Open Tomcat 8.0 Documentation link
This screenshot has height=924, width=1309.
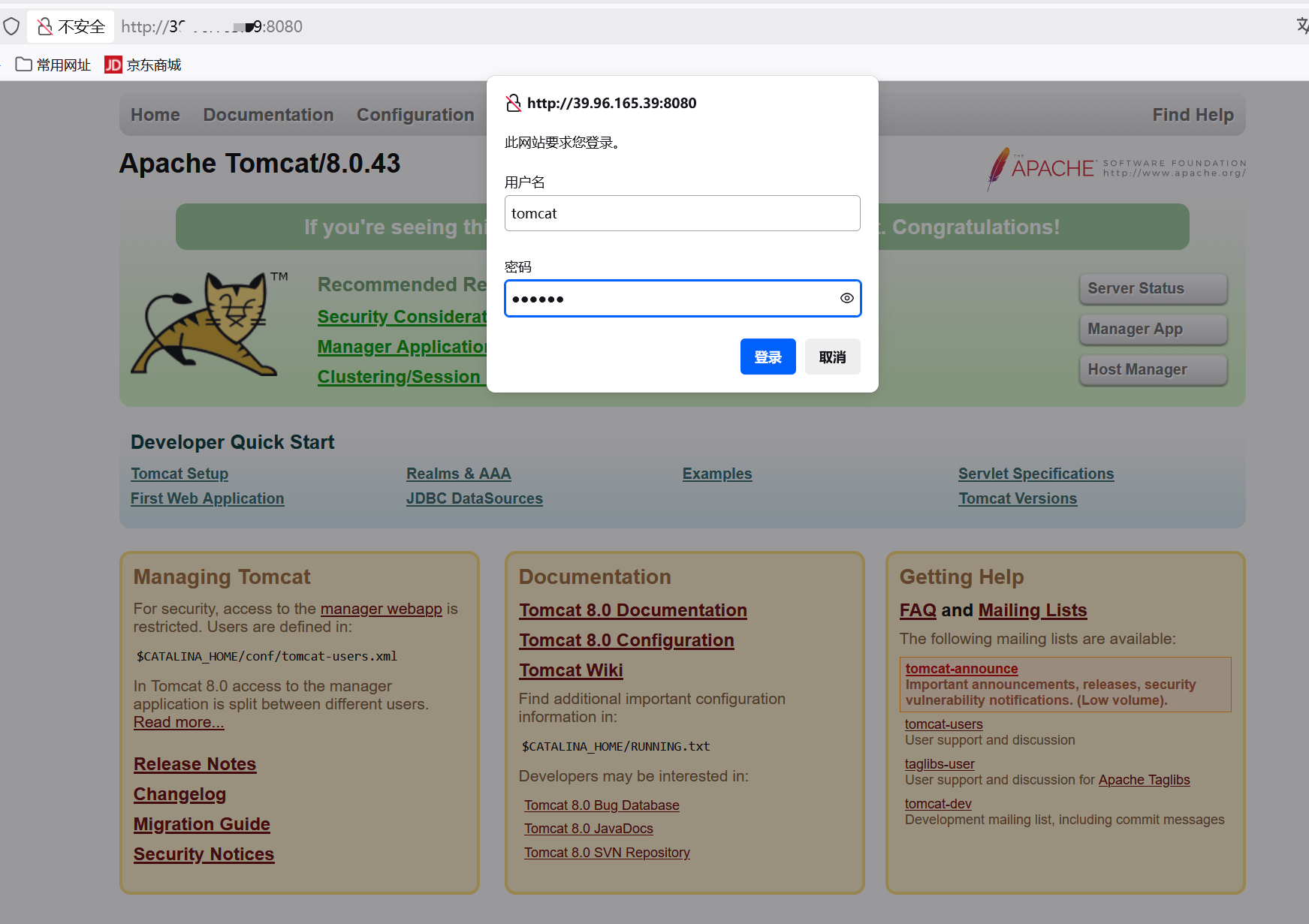tap(633, 610)
